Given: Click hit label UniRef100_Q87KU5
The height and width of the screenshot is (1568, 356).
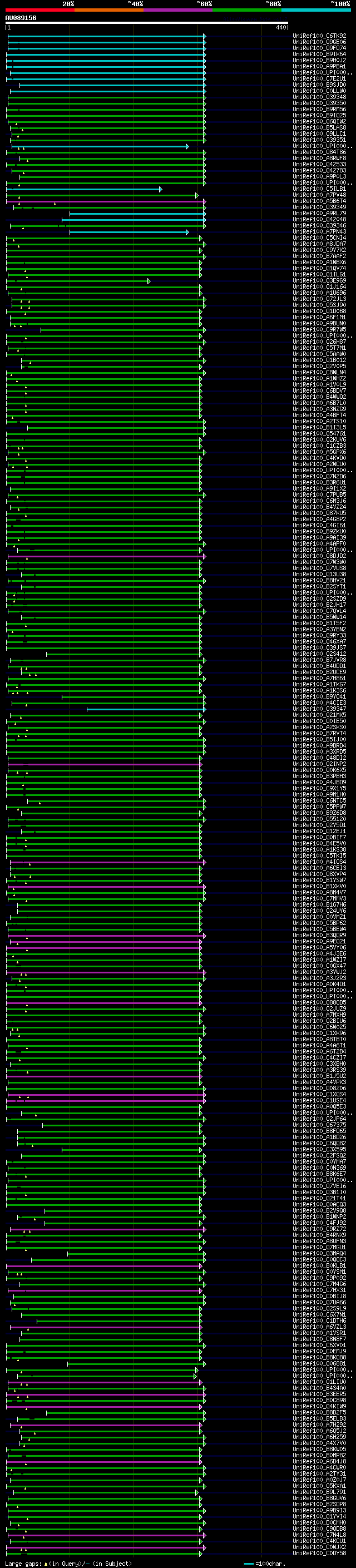Looking at the screenshot, I should [319, 513].
